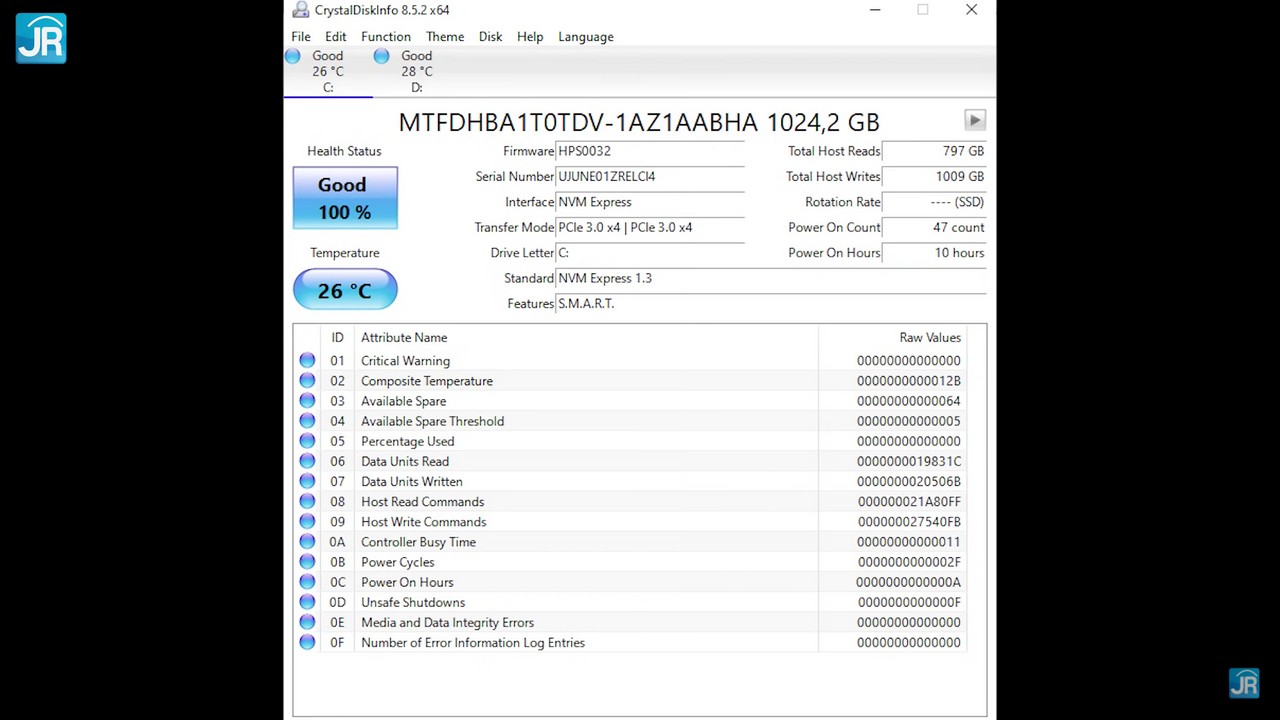Click the Raw Values column header
This screenshot has width=1280, height=720.
coord(929,338)
